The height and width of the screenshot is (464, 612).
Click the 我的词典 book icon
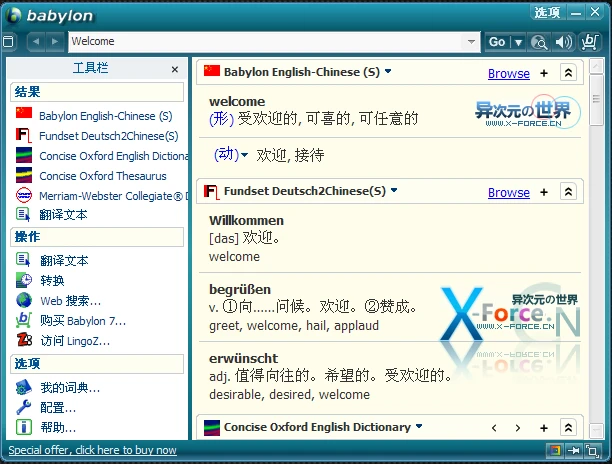pos(23,387)
